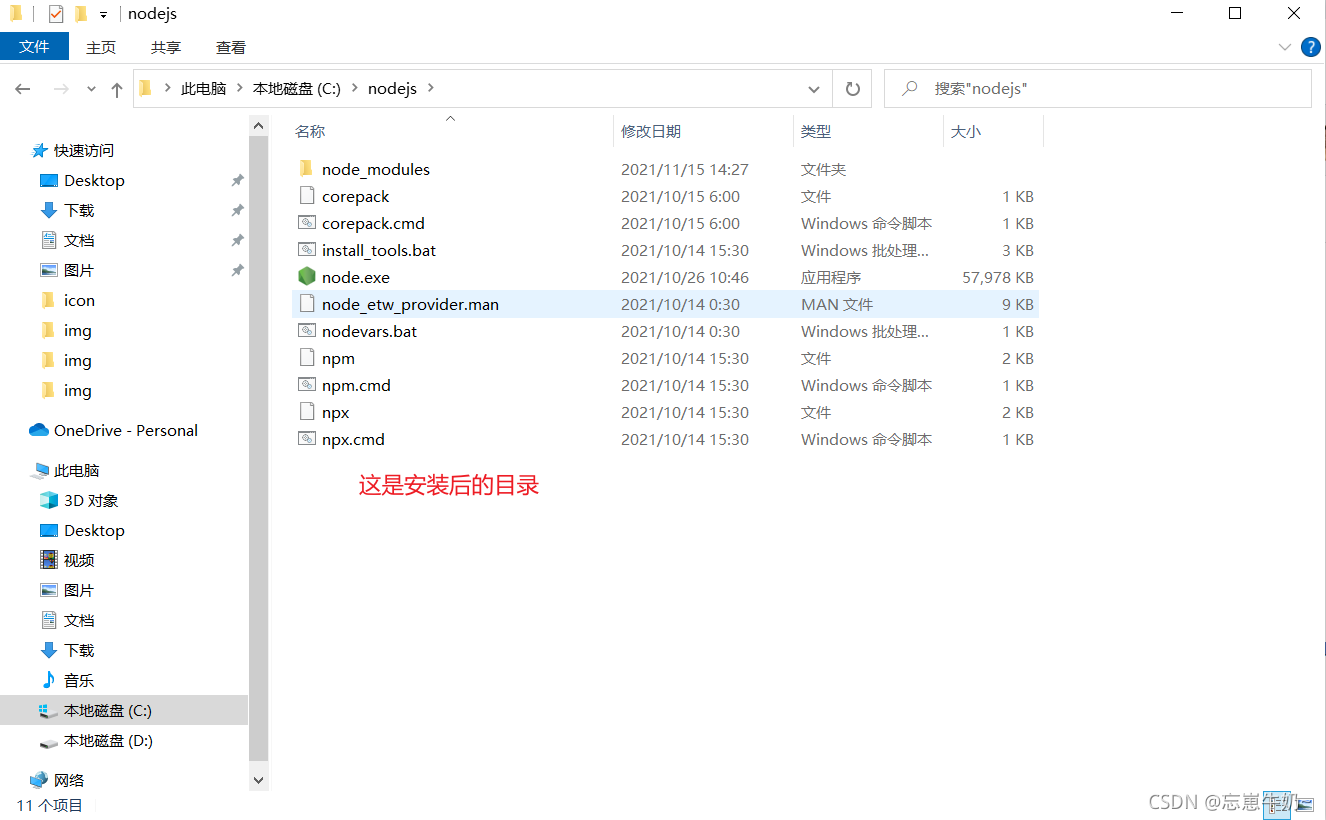
Task: Switch to large thumbnails view icon
Action: (1305, 804)
